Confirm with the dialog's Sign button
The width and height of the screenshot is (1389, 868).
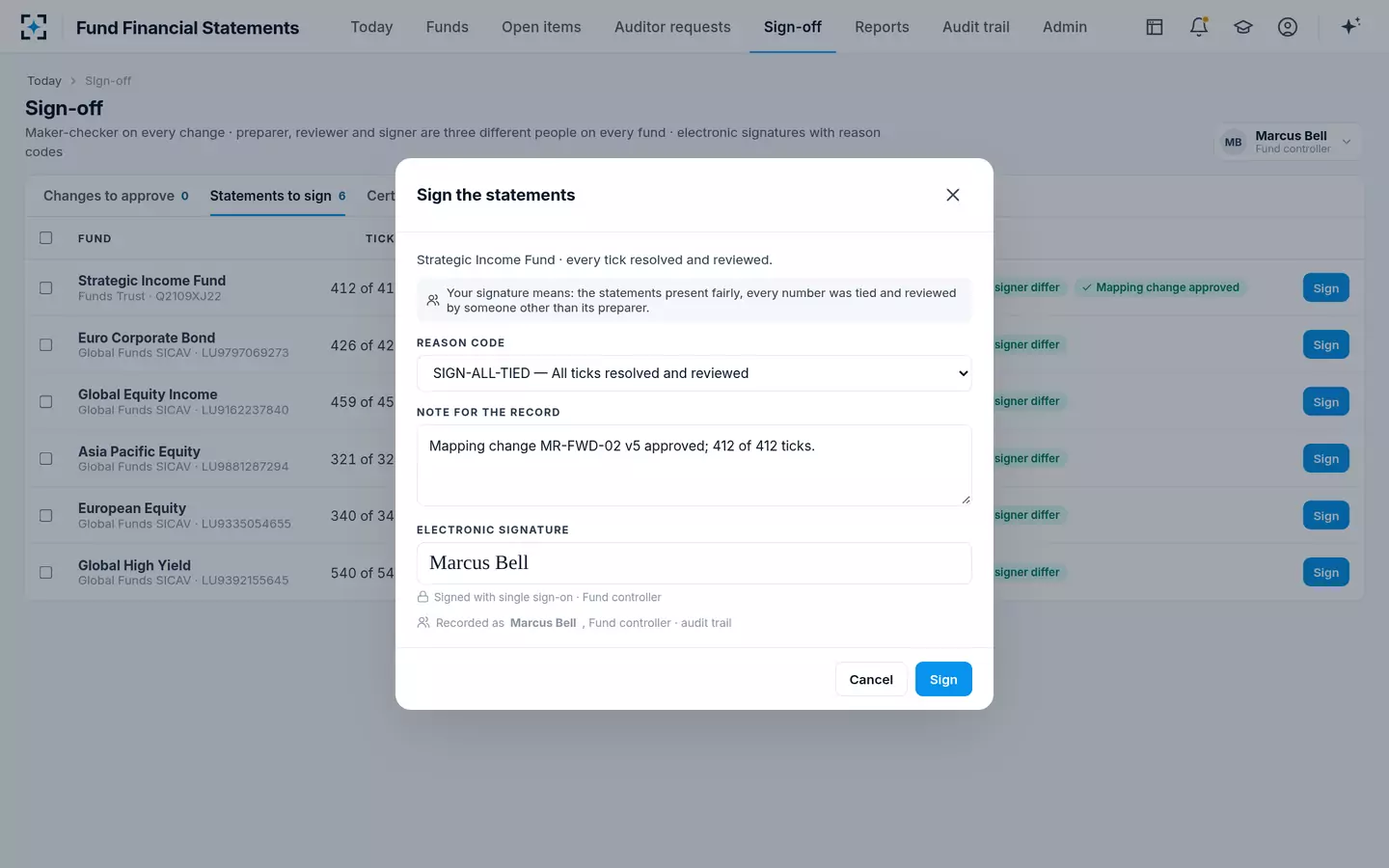click(x=943, y=679)
